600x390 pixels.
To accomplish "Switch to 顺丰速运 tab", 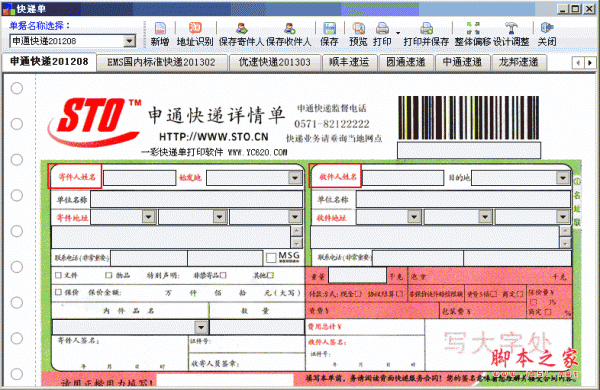I will pos(349,62).
